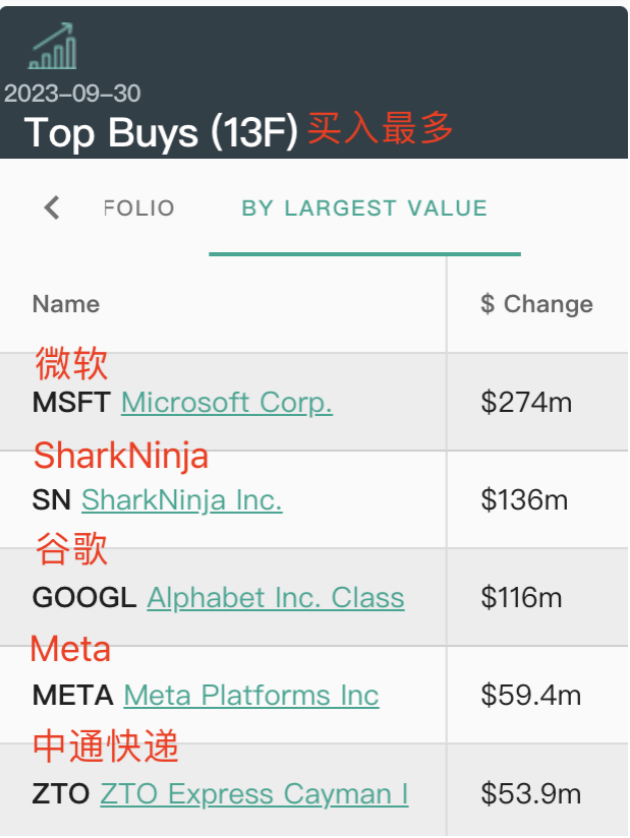The image size is (630, 838).
Task: Click the META ticker symbol
Action: pyautogui.click(x=73, y=695)
